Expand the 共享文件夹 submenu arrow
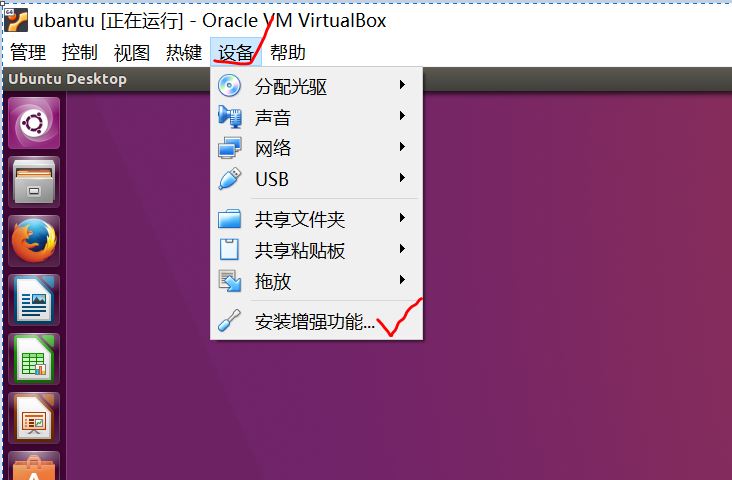 [402, 218]
